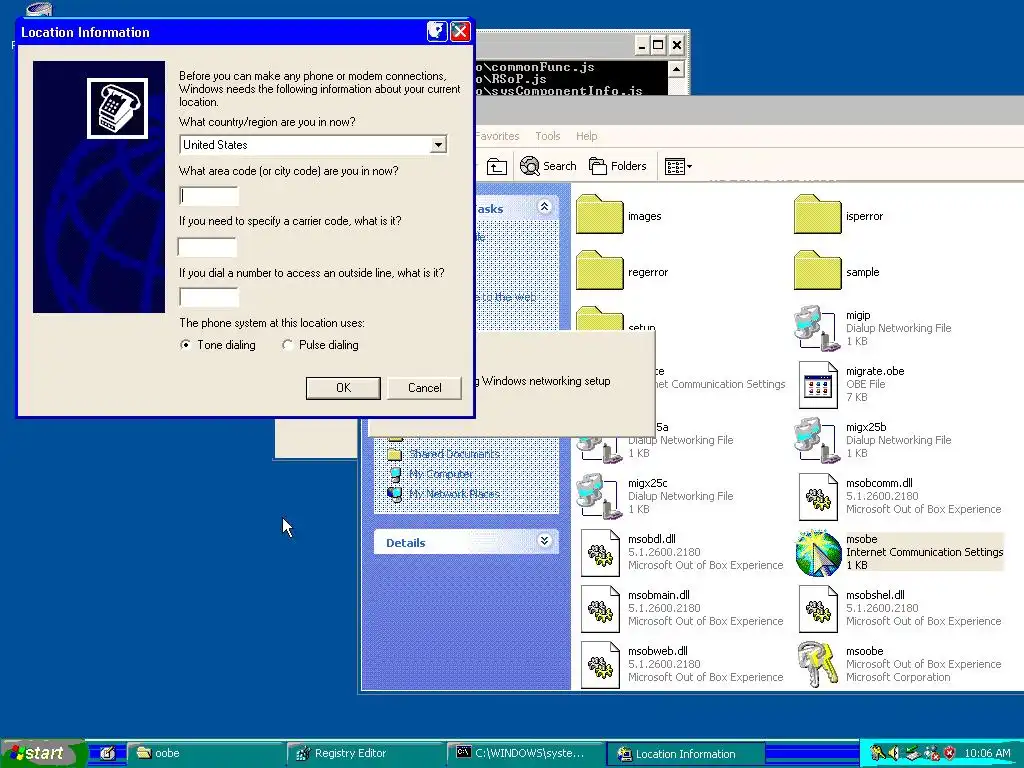Select Pulse dialing radio button

287,345
